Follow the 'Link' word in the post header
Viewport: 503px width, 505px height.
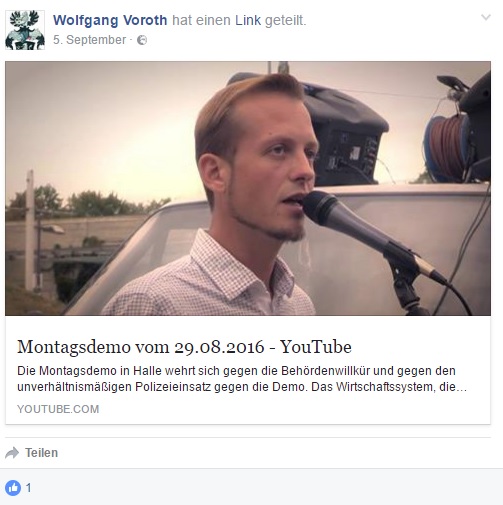(x=248, y=20)
